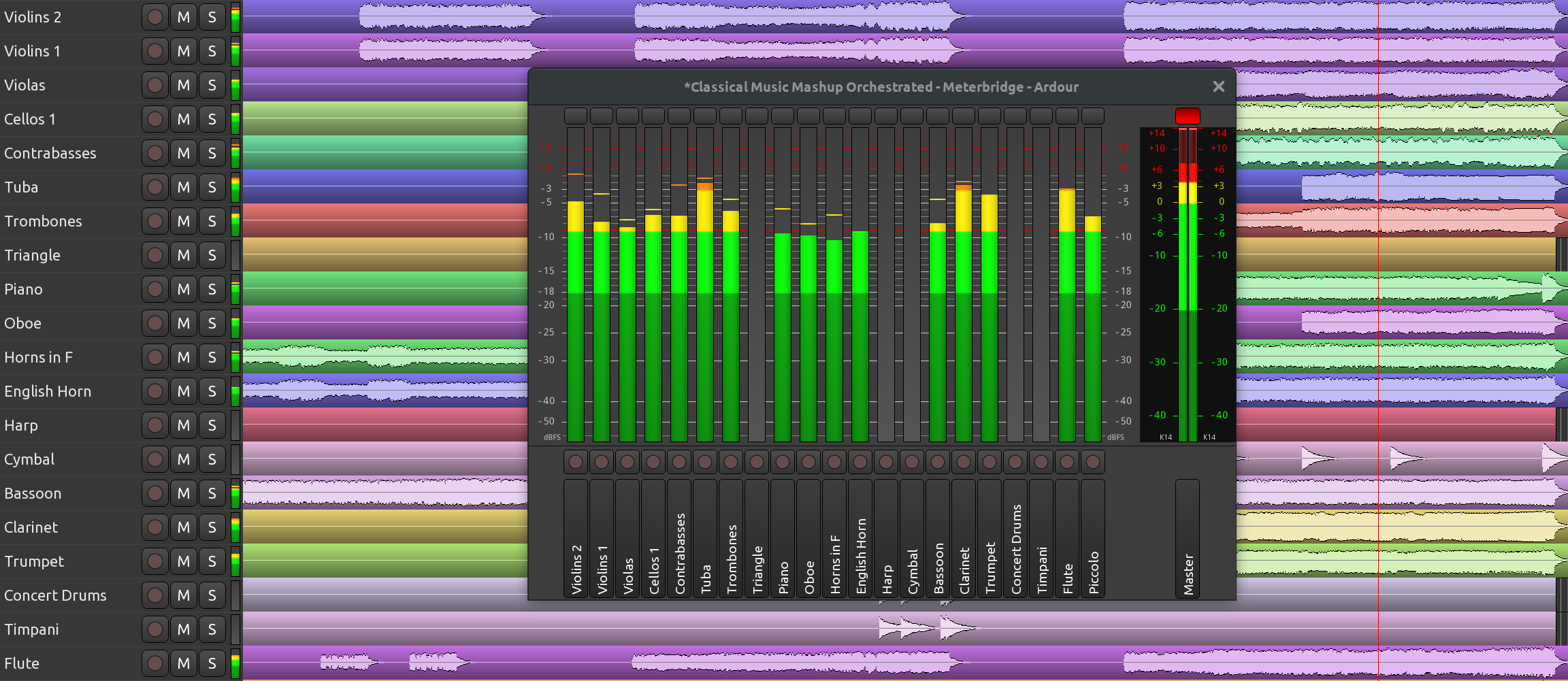Arm recording on Horns in F track
Screen dimensions: 1568x681
[x=155, y=357]
